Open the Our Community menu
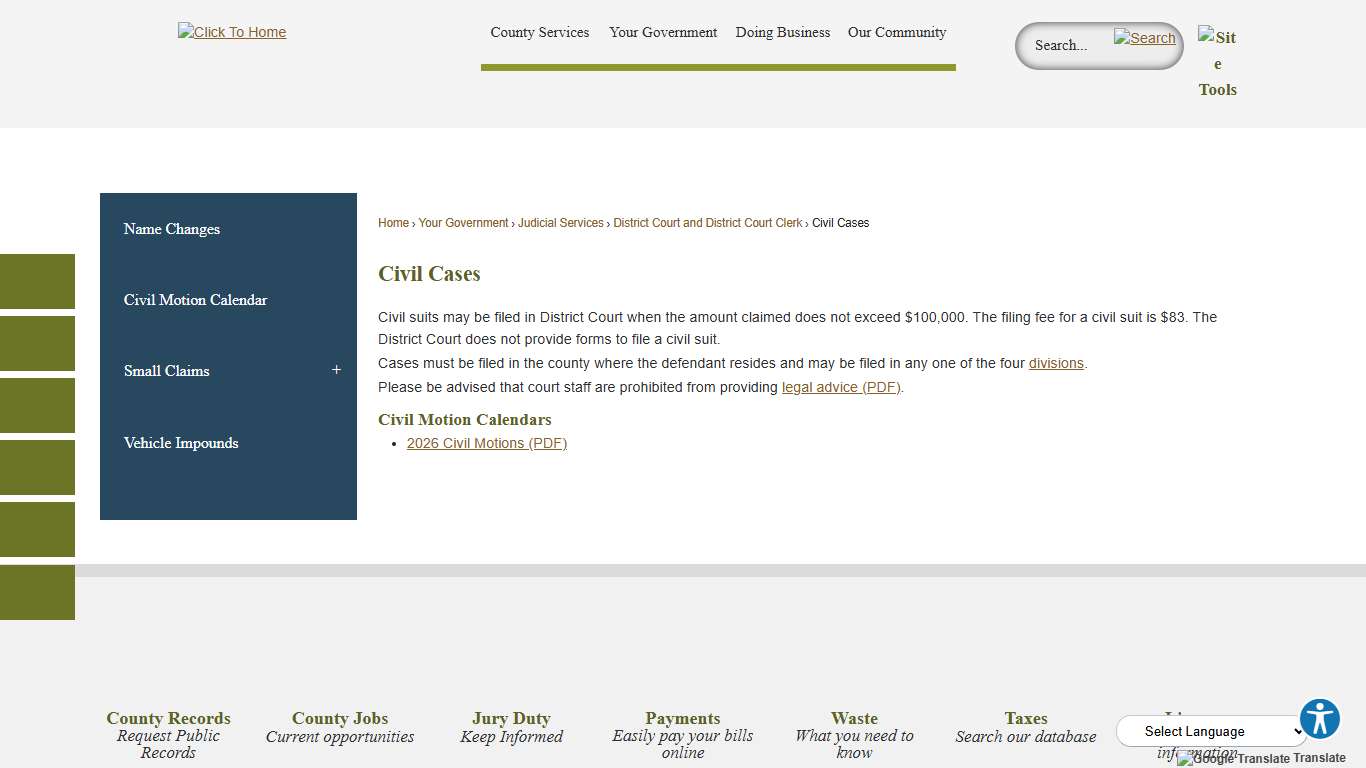The height and width of the screenshot is (768, 1366). (x=896, y=32)
